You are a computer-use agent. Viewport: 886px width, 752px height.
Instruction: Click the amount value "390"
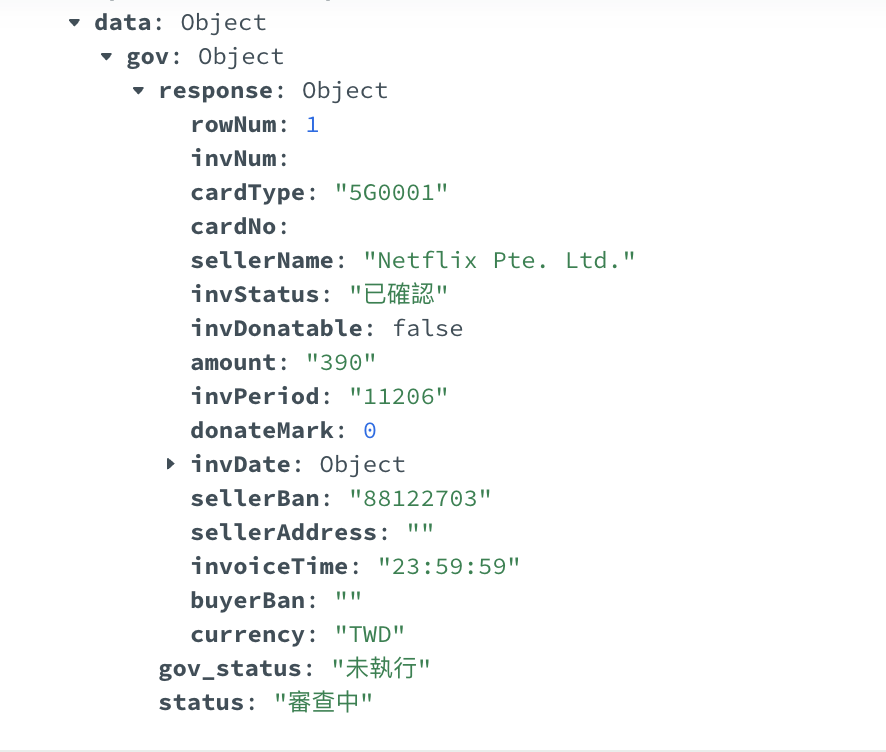click(x=341, y=363)
